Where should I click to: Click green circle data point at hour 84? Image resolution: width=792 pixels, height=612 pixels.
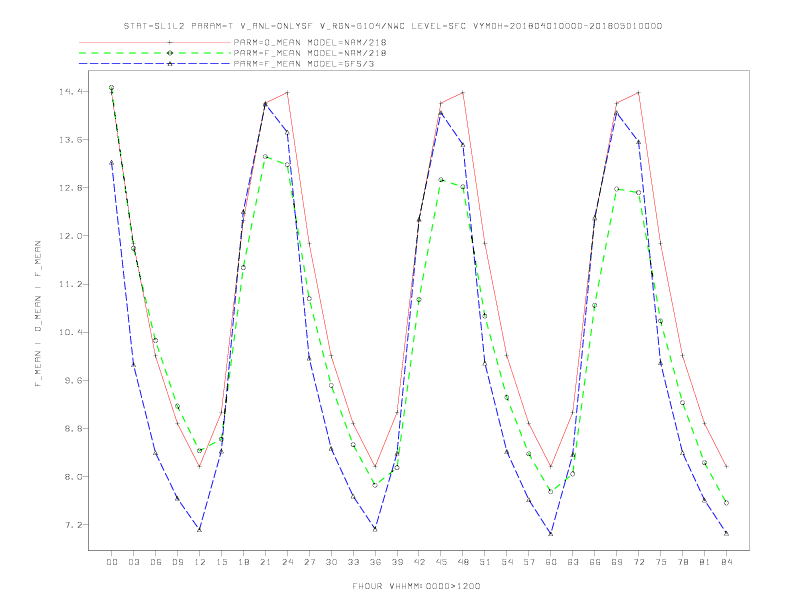(726, 503)
